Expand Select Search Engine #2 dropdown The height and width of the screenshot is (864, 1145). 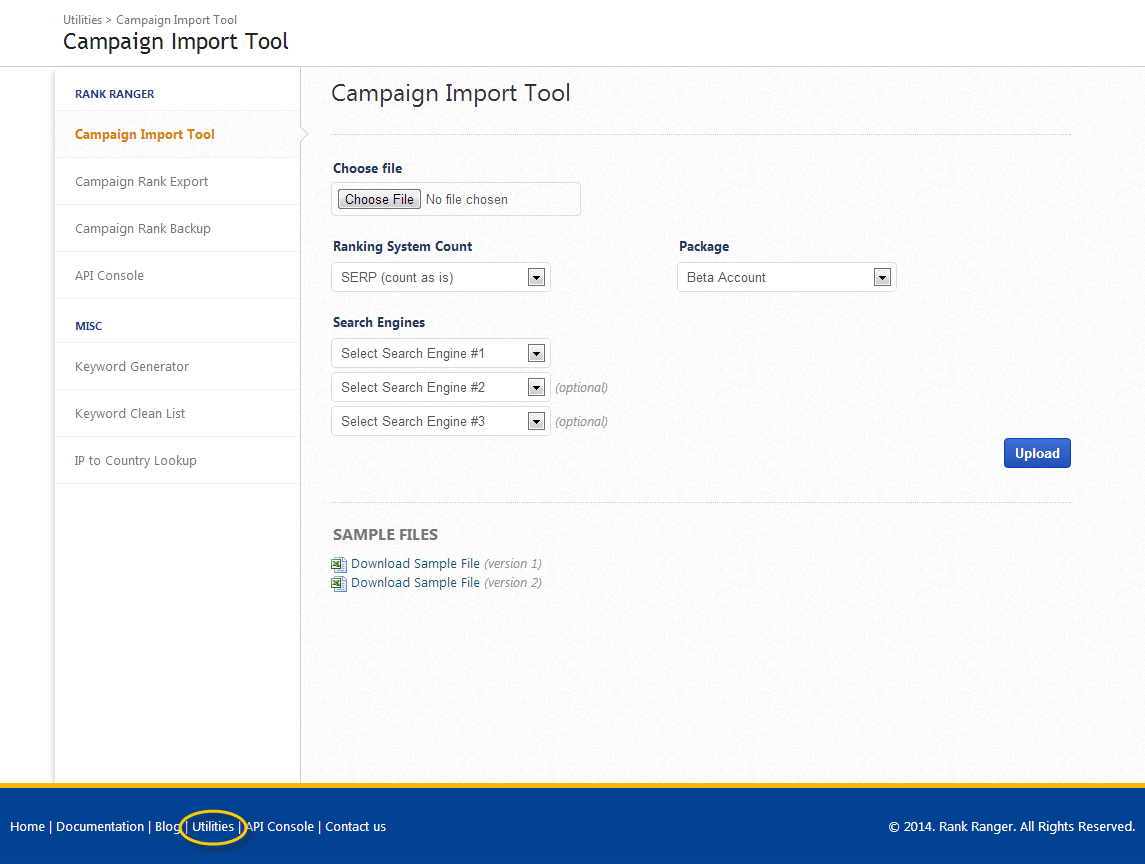coord(441,387)
